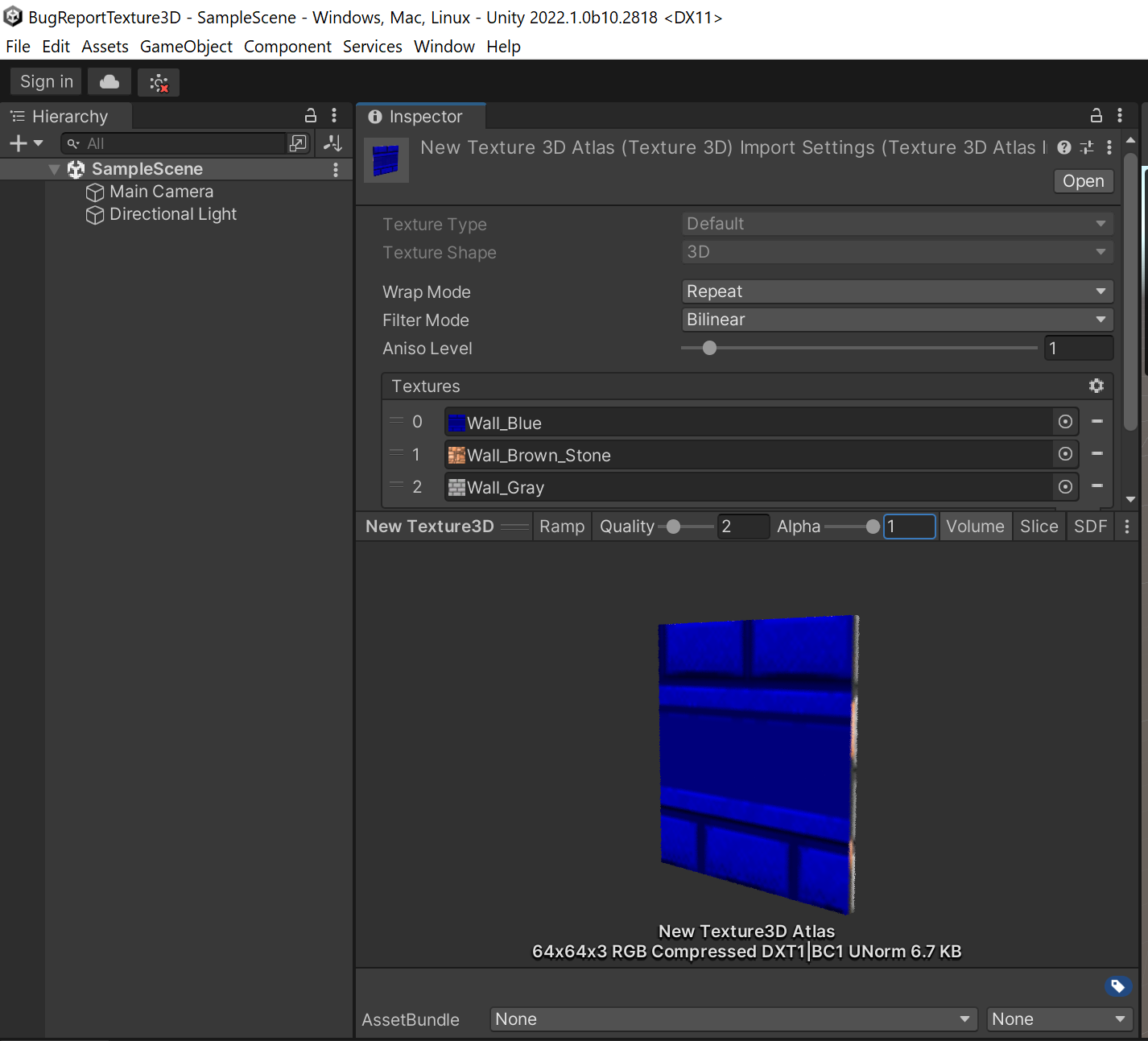
Task: Toggle Ramp preview option
Action: 562,526
